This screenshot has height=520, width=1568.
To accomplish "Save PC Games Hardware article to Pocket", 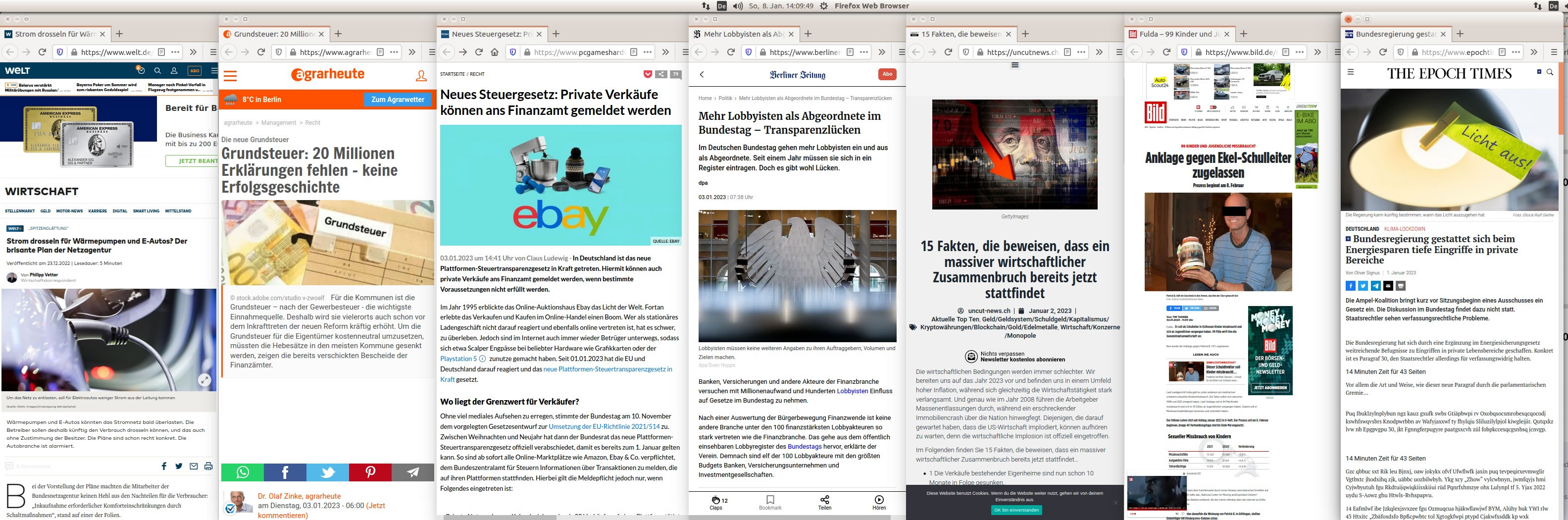I will click(648, 74).
